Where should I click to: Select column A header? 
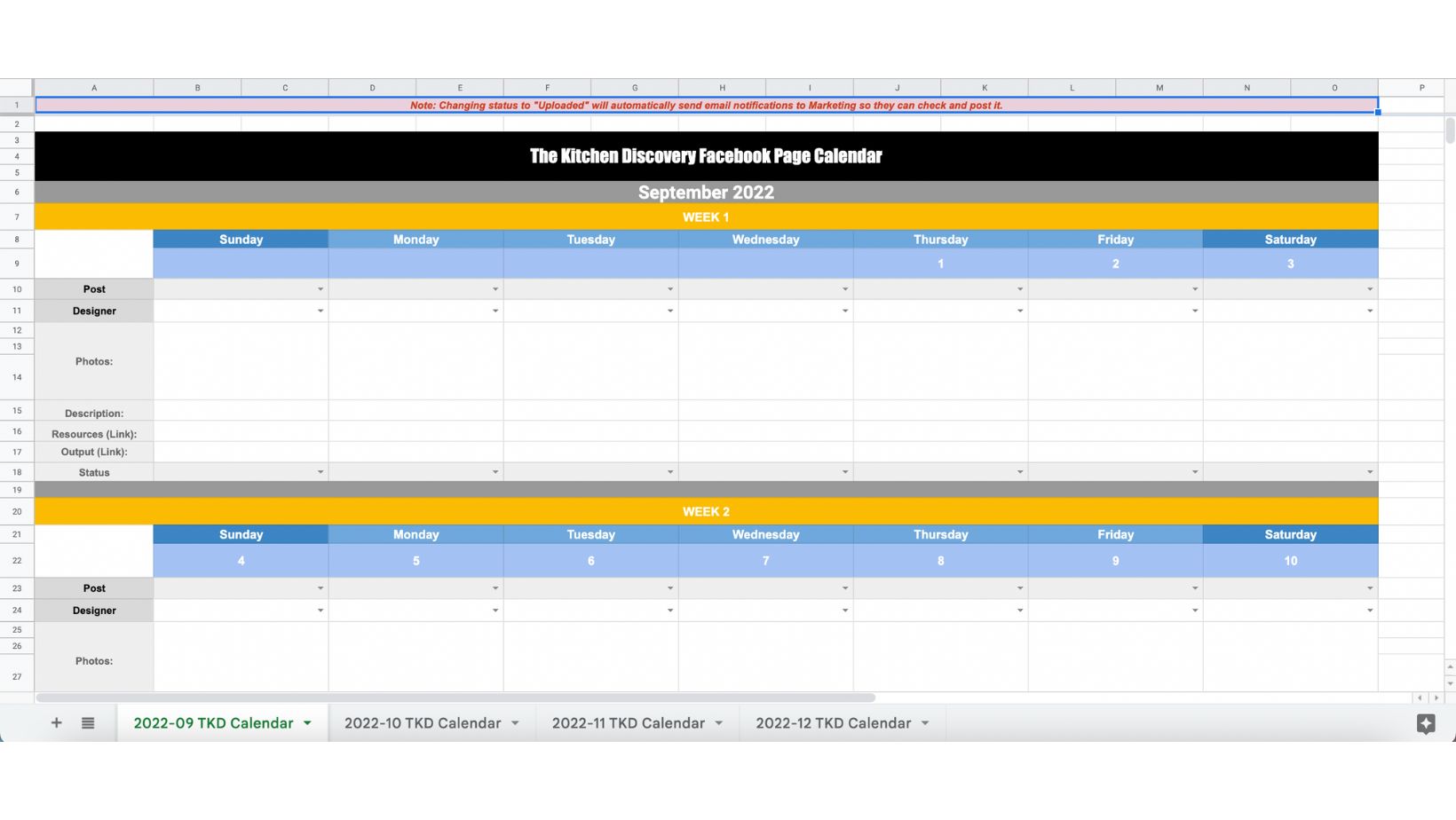coord(94,88)
